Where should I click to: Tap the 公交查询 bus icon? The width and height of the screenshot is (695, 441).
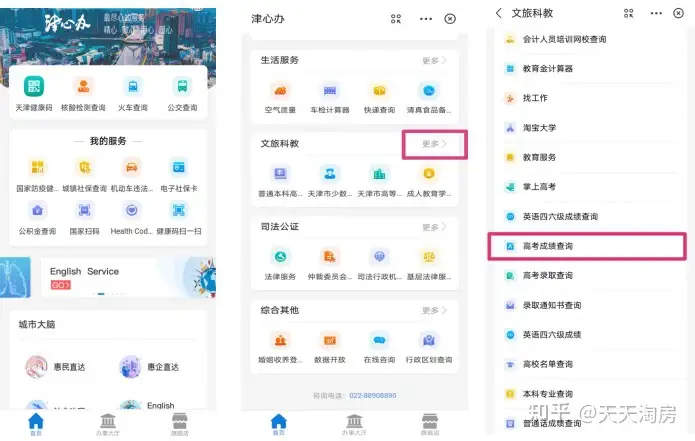pos(182,87)
